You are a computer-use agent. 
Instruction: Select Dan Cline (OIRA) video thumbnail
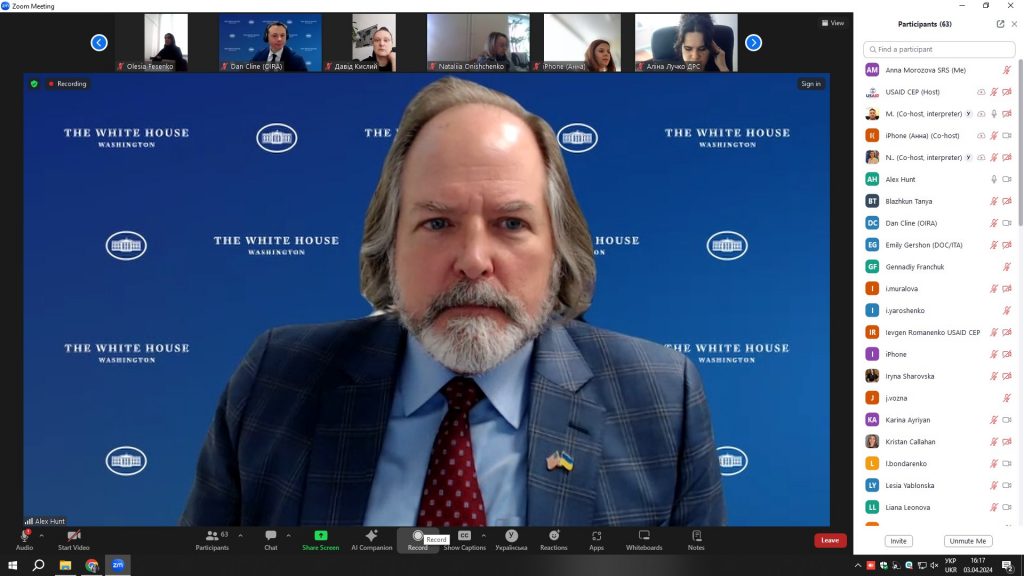[270, 42]
